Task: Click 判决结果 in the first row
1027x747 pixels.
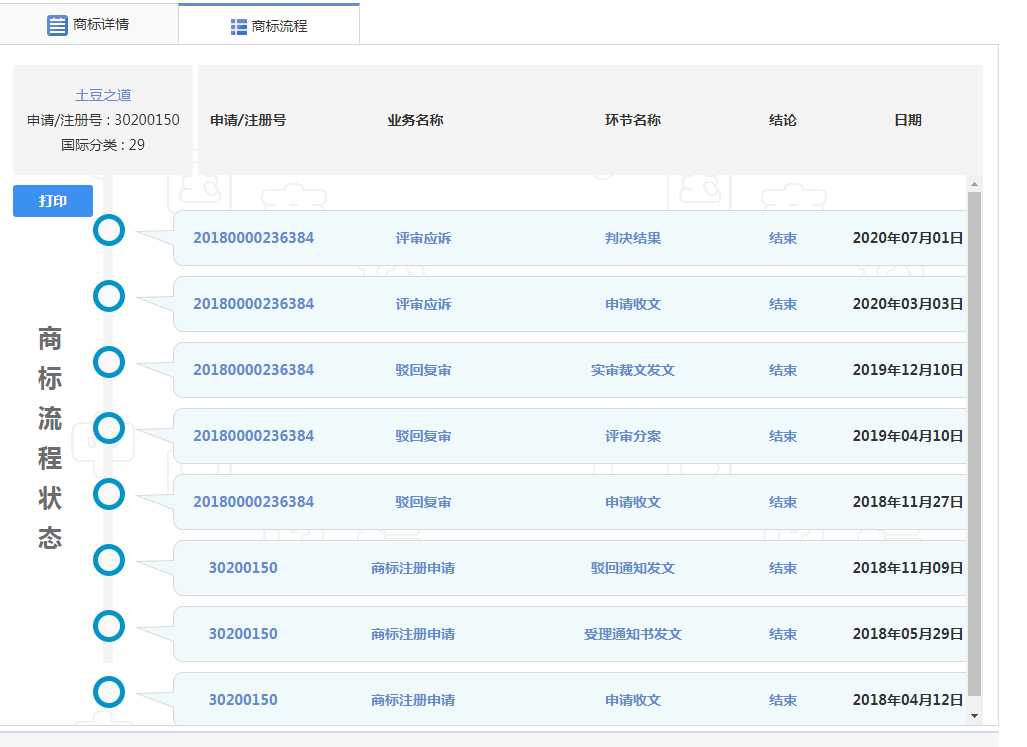Action: (x=632, y=238)
